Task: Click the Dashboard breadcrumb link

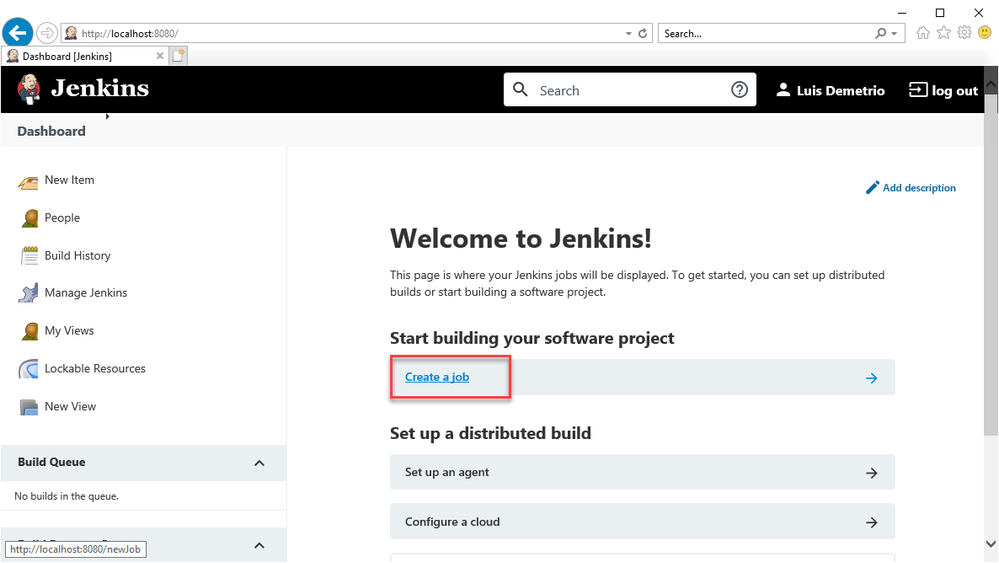Action: 52,131
